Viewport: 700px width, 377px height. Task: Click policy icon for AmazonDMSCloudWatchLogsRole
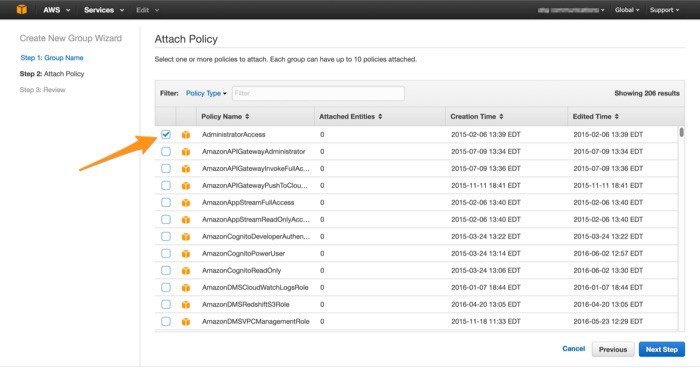(x=186, y=287)
